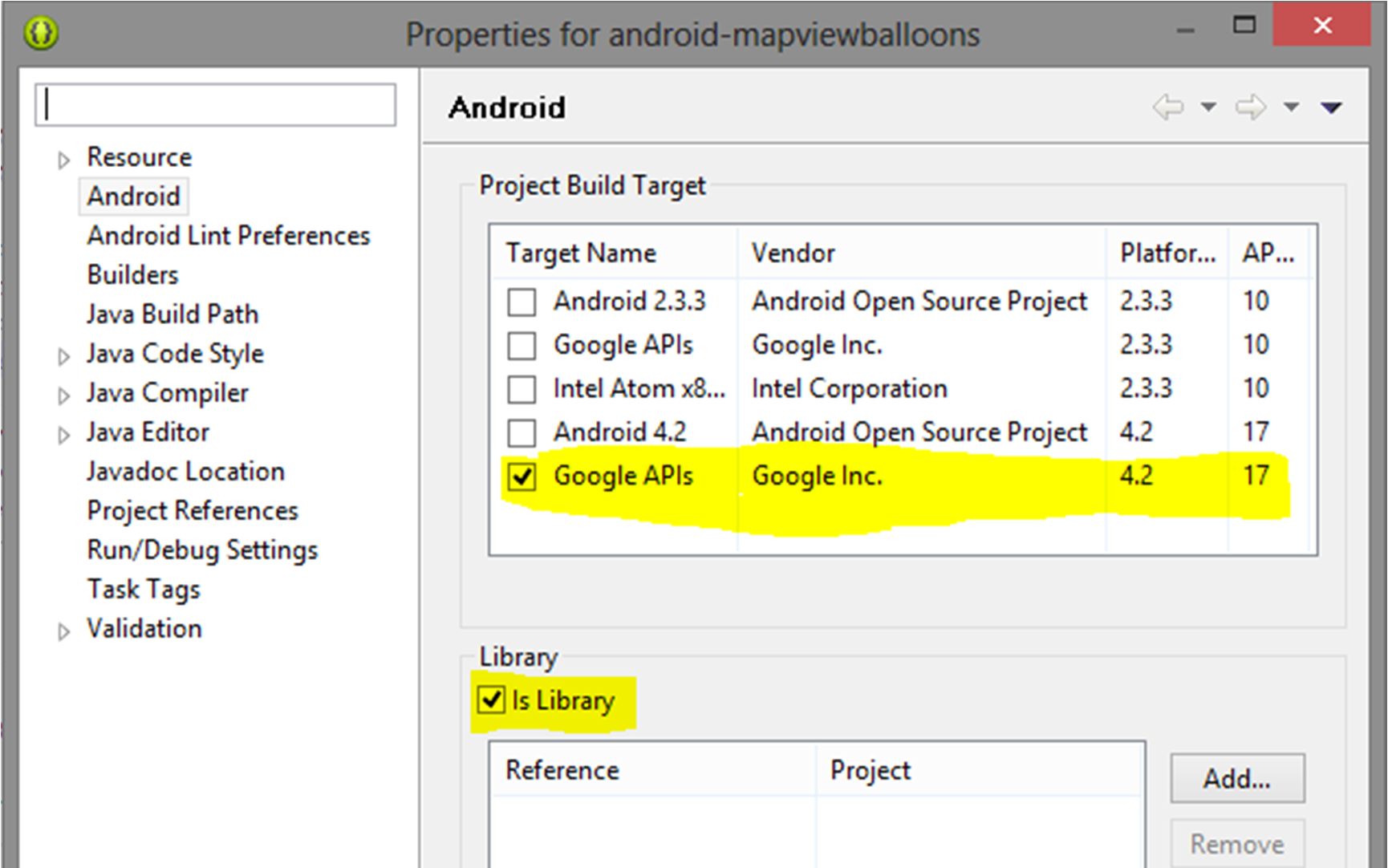Open the back history dropdown arrow
This screenshot has height=868, width=1388.
click(x=1208, y=107)
